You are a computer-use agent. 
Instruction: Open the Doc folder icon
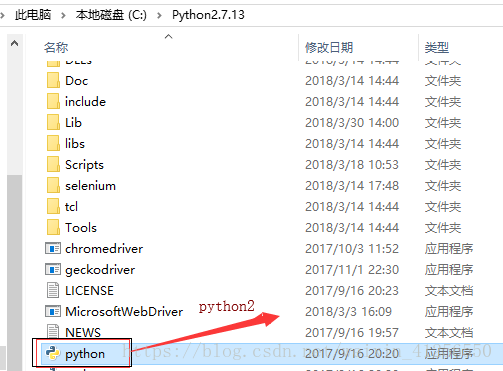[x=53, y=81]
